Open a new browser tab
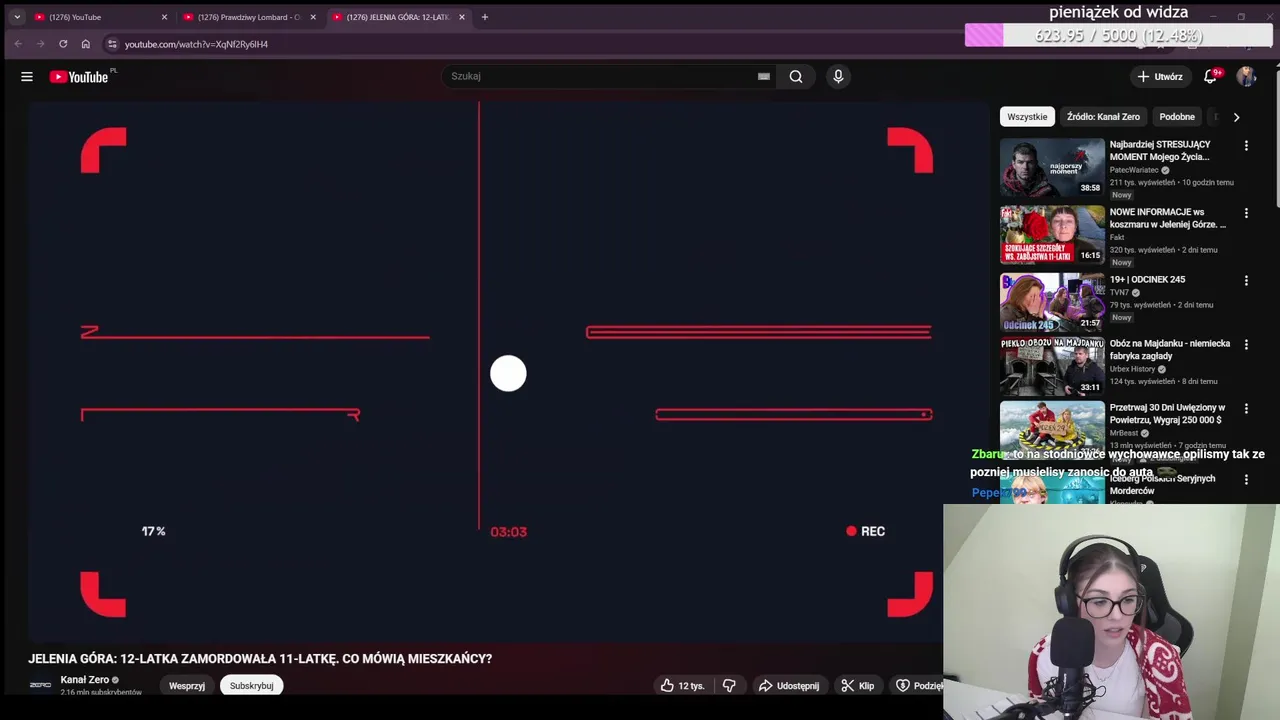 [x=485, y=17]
